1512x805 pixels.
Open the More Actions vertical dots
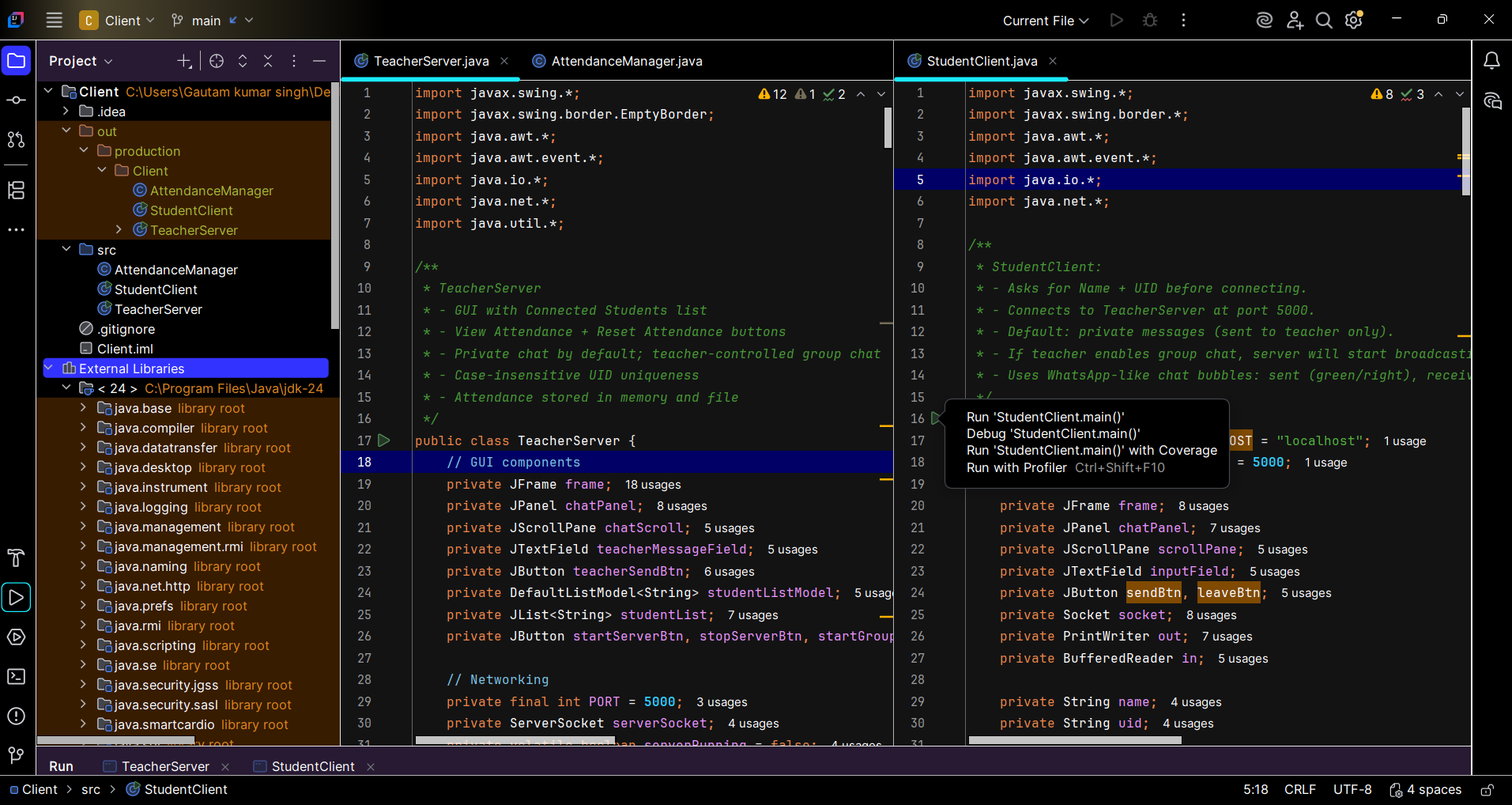click(1183, 21)
